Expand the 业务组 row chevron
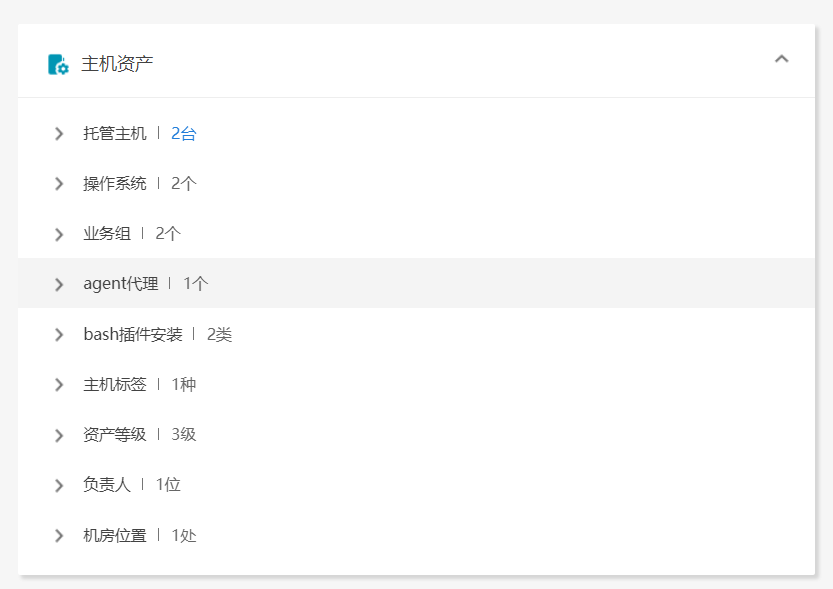Screen dimensions: 833x589 (x=59, y=234)
